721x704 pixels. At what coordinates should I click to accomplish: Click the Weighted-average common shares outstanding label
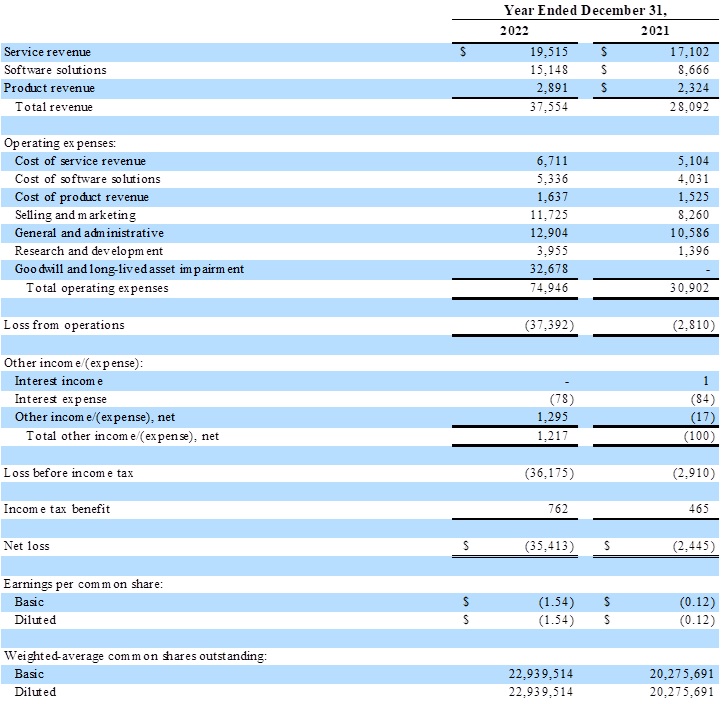click(x=135, y=656)
